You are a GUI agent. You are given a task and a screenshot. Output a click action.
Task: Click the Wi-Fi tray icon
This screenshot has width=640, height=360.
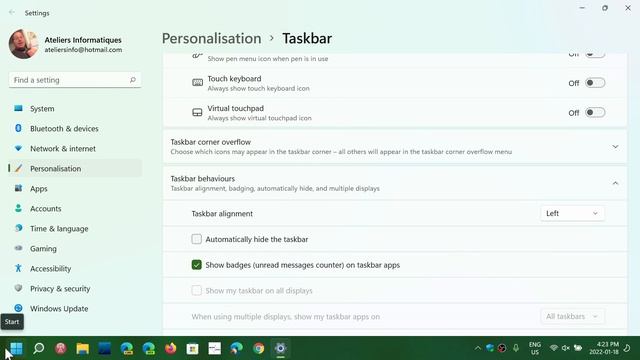coord(554,348)
